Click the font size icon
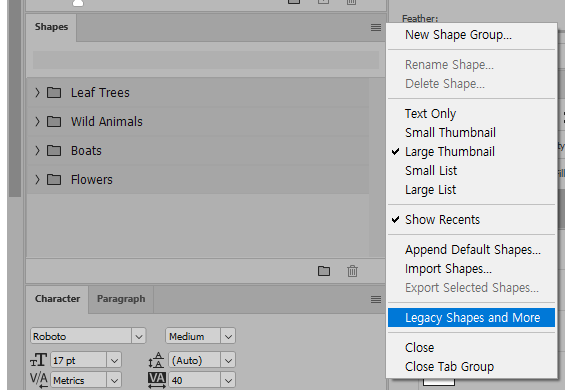 pos(39,360)
